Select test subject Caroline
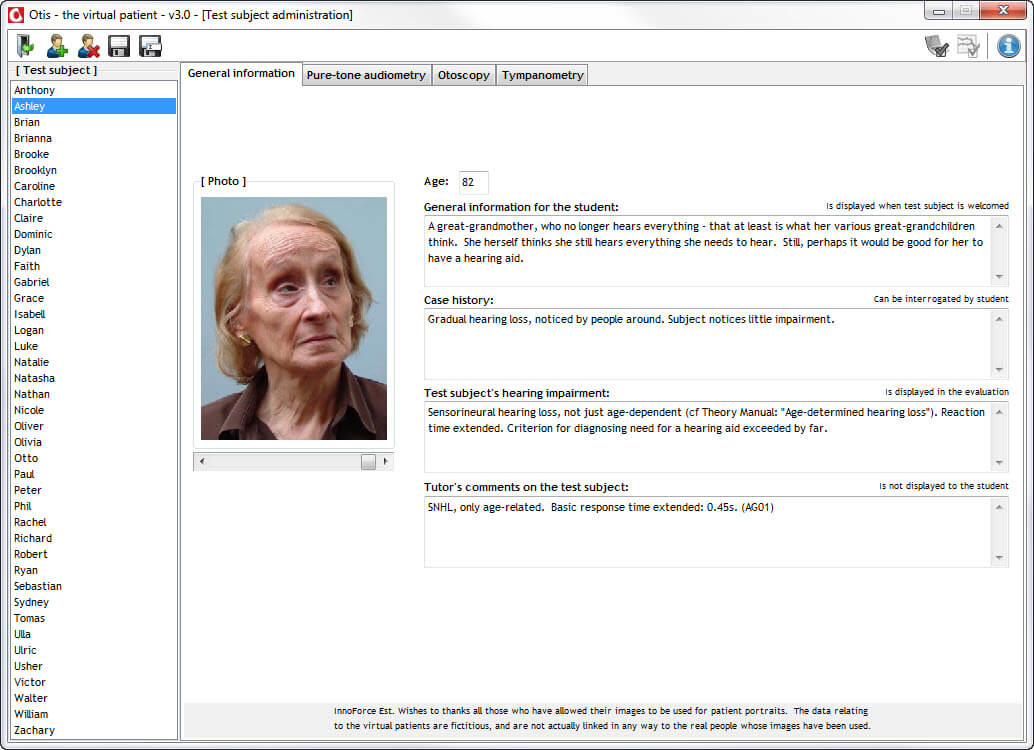The height and width of the screenshot is (750, 1034). (94, 186)
